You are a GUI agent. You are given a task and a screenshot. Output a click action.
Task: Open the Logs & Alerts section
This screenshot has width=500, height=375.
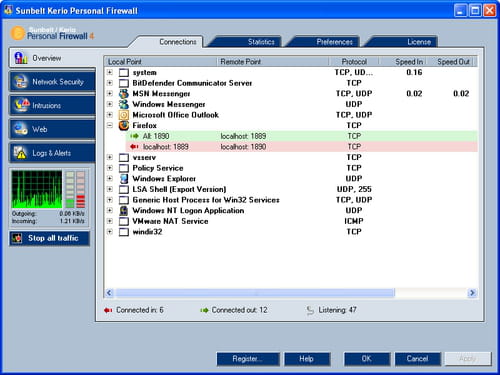tap(52, 153)
